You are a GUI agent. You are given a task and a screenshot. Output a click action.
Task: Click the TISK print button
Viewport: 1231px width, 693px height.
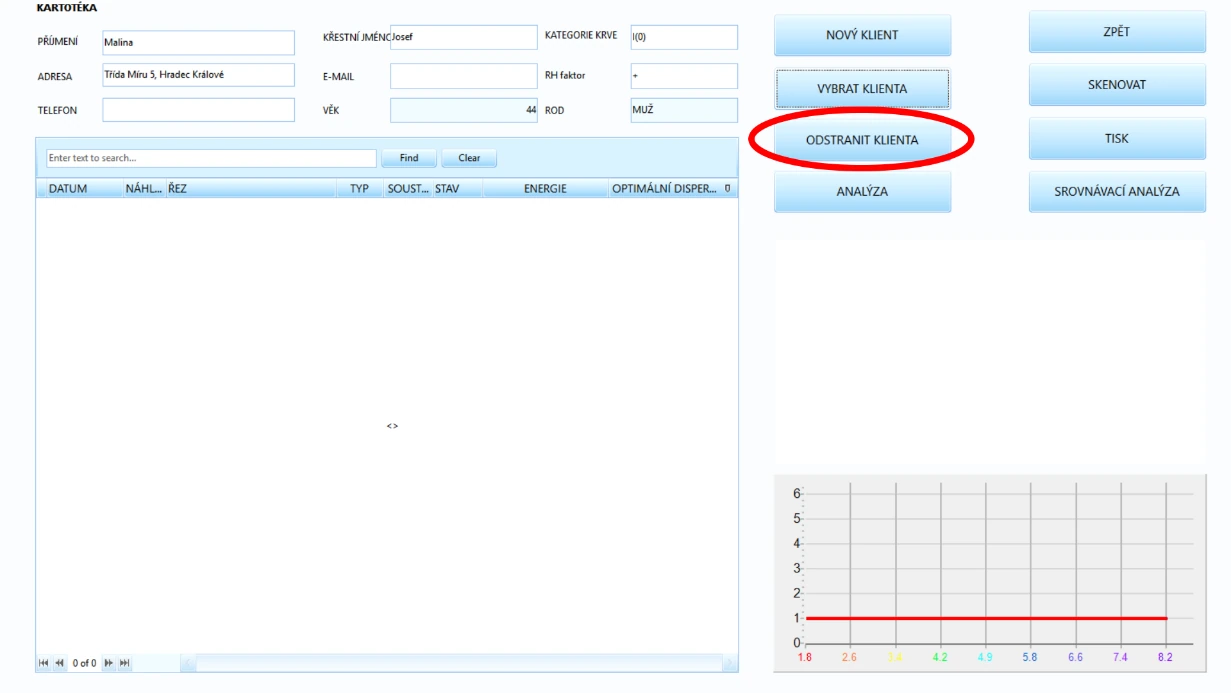[1117, 139]
